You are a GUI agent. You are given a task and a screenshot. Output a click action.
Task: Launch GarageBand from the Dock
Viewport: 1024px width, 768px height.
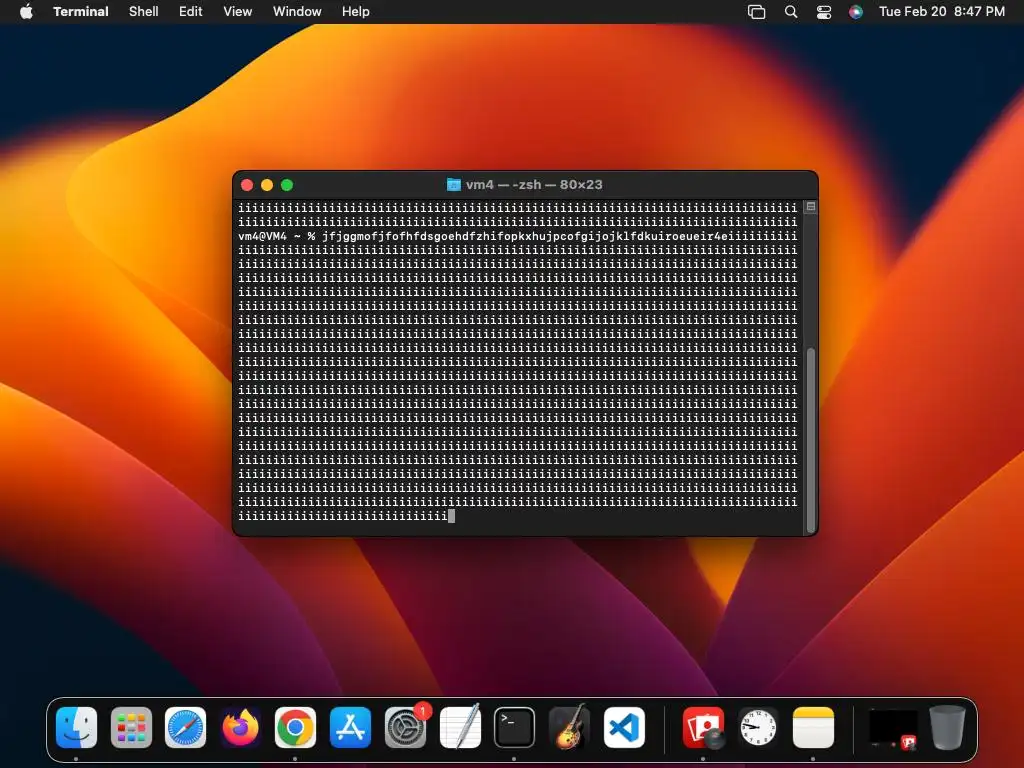(569, 727)
